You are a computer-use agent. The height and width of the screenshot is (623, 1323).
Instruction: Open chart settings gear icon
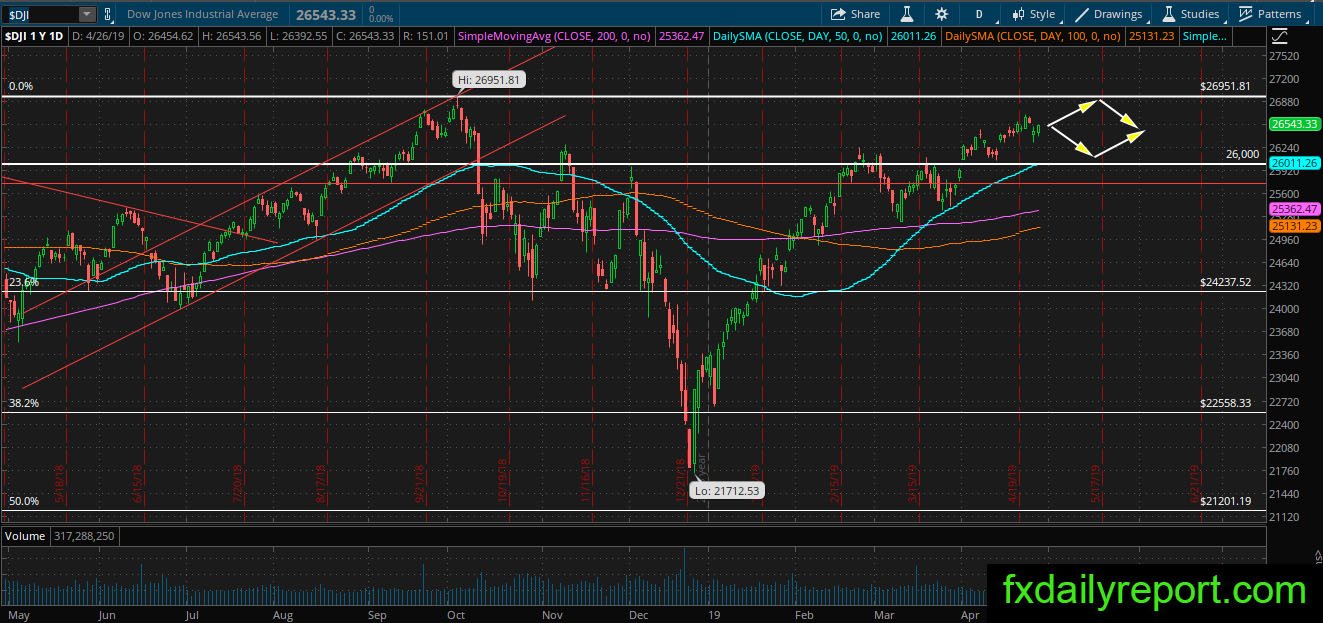(941, 14)
